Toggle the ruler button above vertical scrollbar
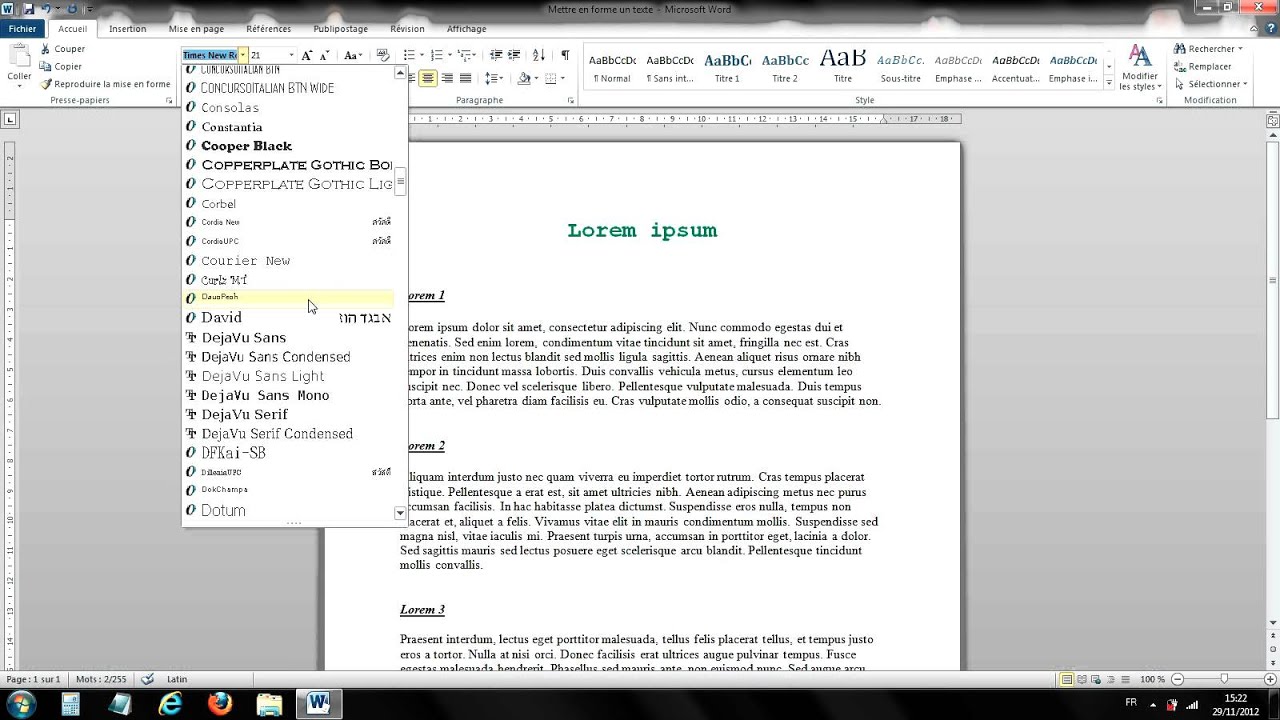Image resolution: width=1280 pixels, height=720 pixels. click(x=1273, y=119)
